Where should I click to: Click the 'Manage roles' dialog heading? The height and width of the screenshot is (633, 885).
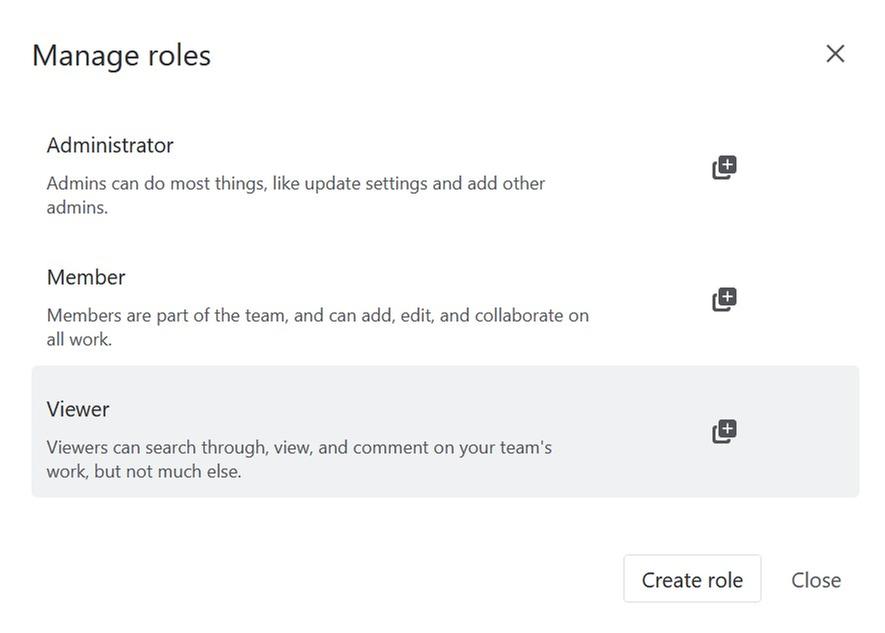click(x=121, y=55)
